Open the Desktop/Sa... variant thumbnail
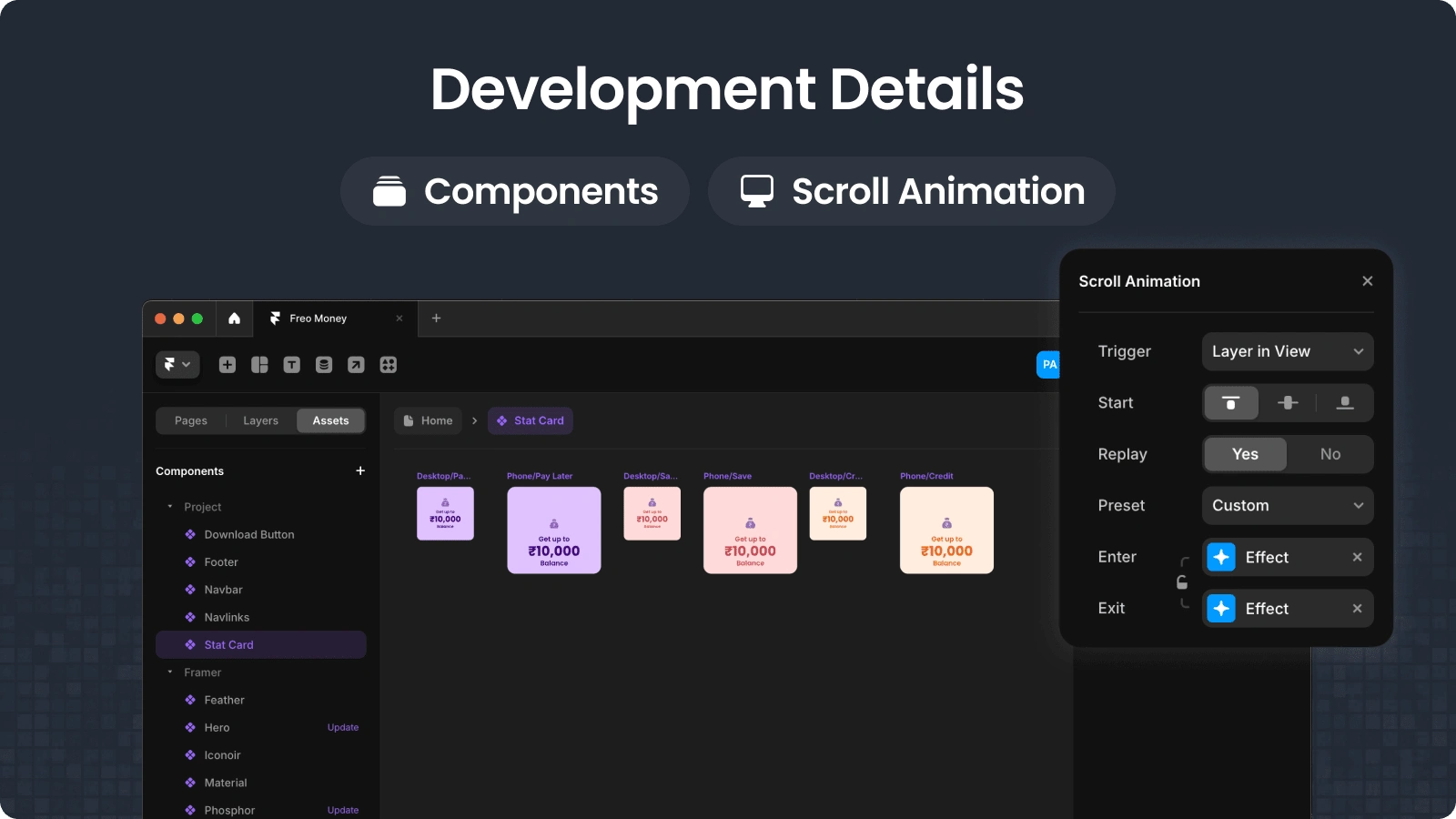 (652, 513)
